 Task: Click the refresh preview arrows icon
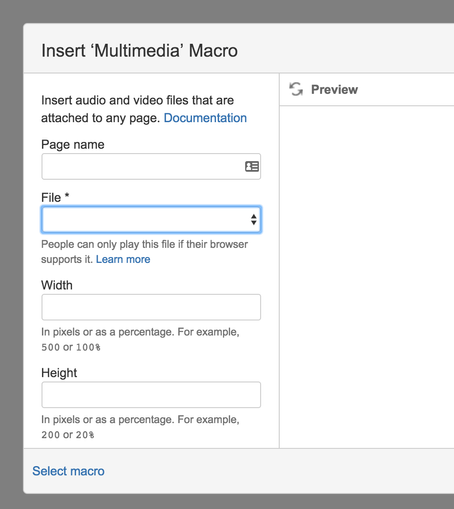click(x=296, y=89)
